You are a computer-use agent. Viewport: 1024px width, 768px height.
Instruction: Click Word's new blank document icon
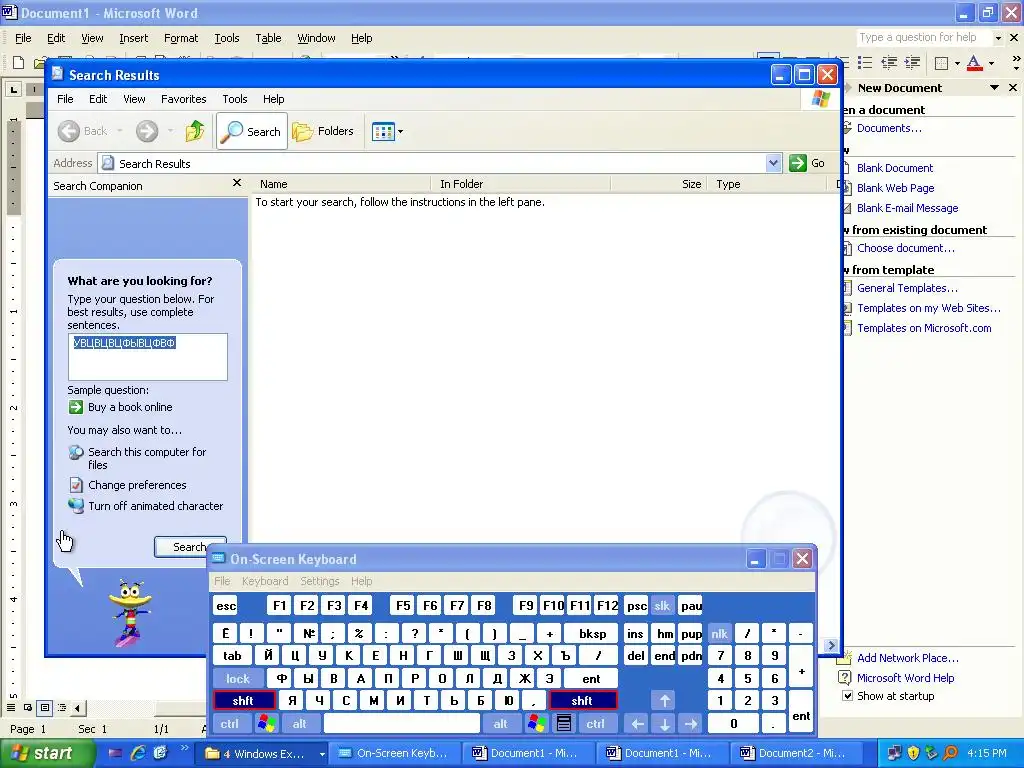(18, 63)
